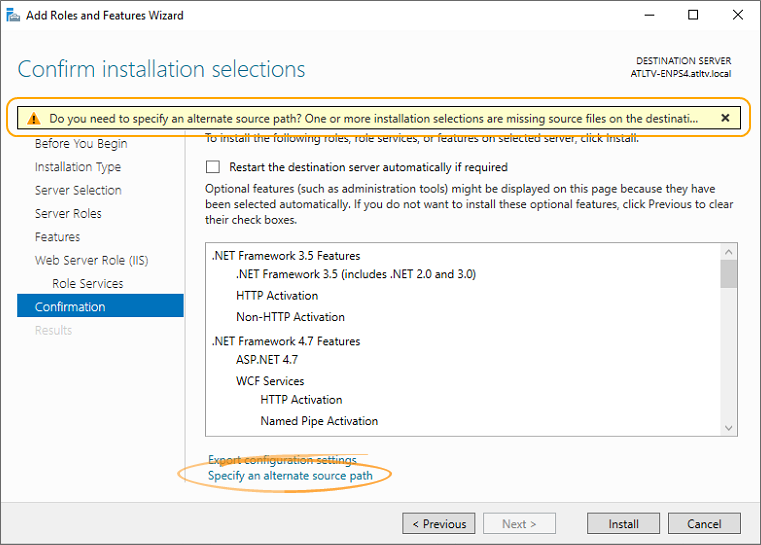The height and width of the screenshot is (545, 761).
Task: Click the disabled Next button
Action: pos(519,524)
